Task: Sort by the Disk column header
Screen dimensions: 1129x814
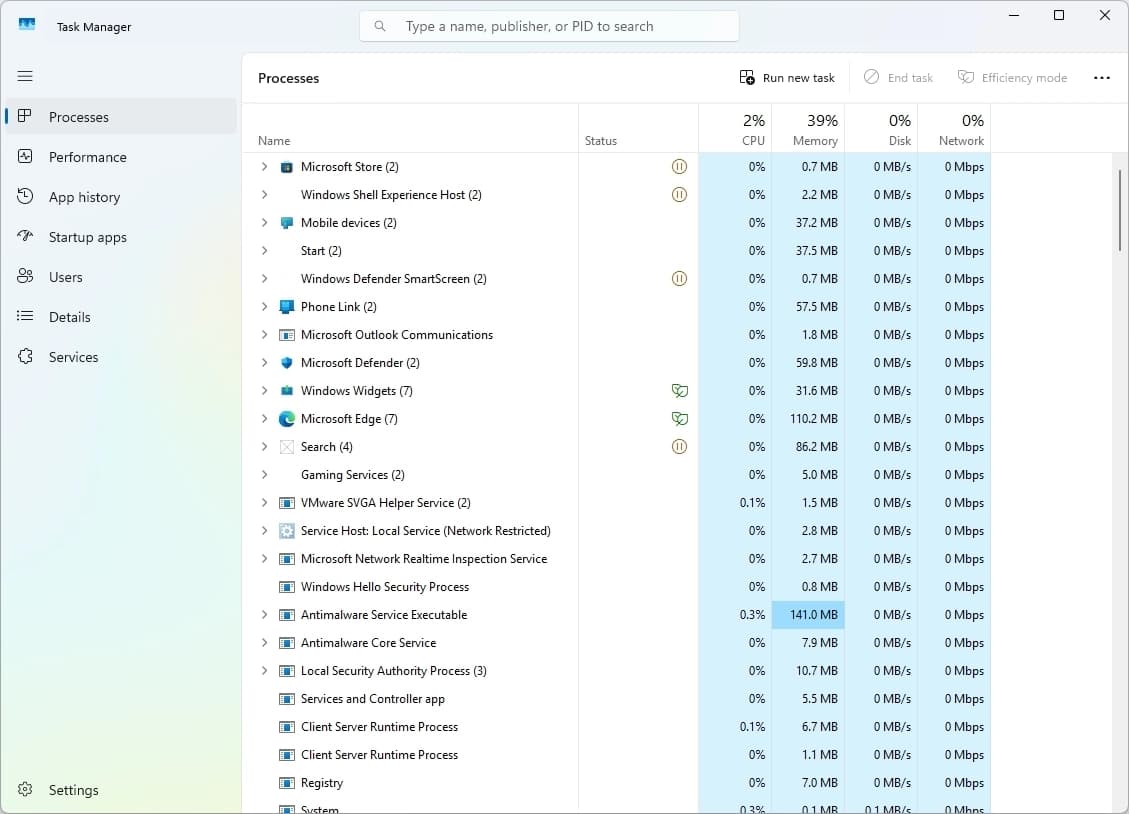Action: tap(881, 129)
